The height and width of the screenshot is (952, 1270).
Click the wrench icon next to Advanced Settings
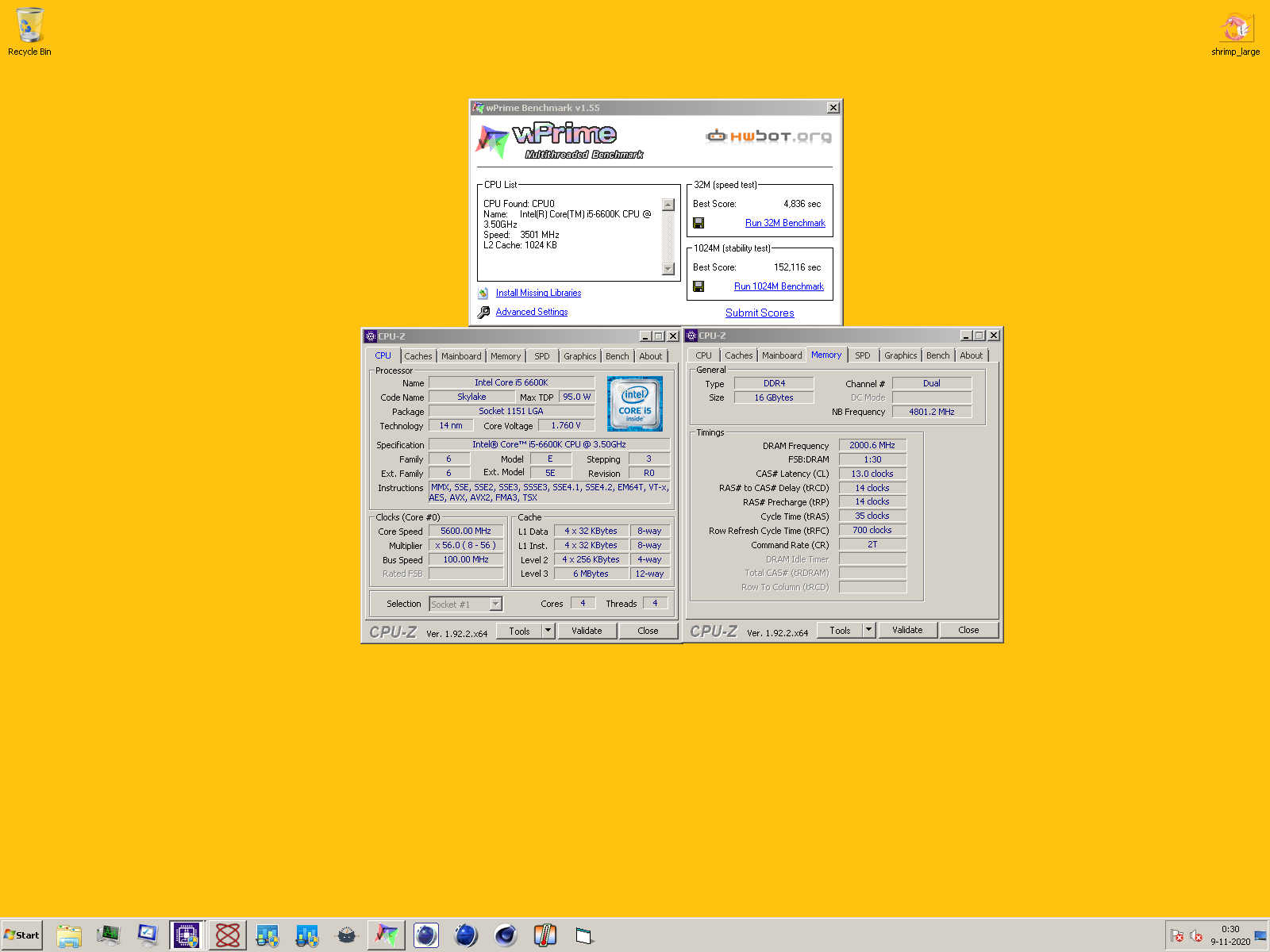(483, 312)
